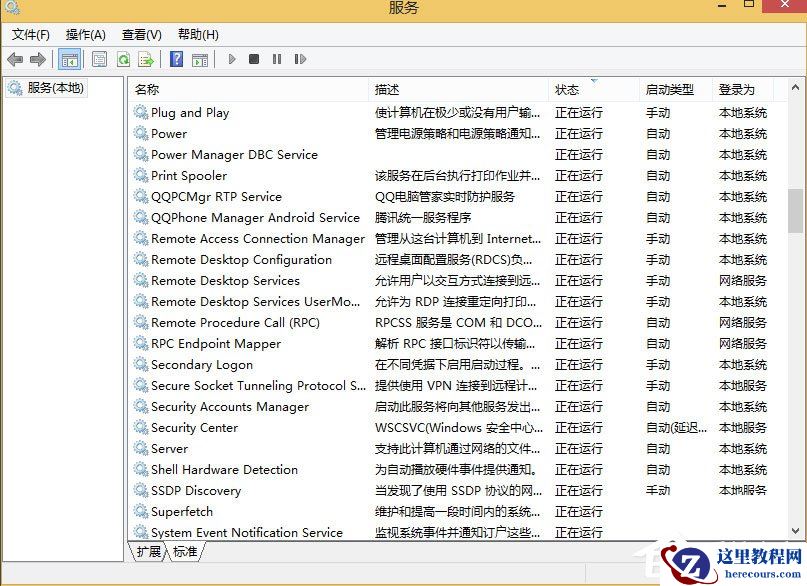Viewport: 807px width, 586px height.
Task: Open the 操作(A) menu
Action: 86,34
